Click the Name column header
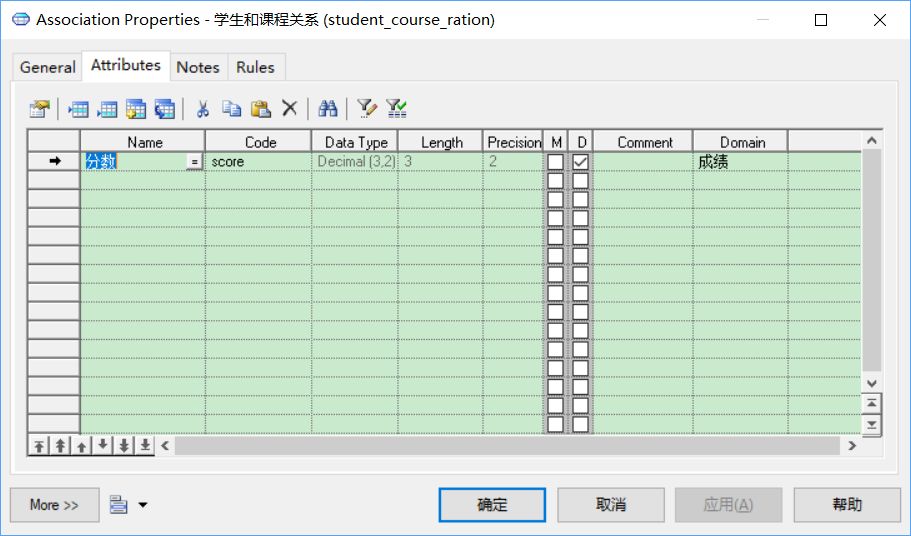Viewport: 911px width, 536px height. [143, 142]
